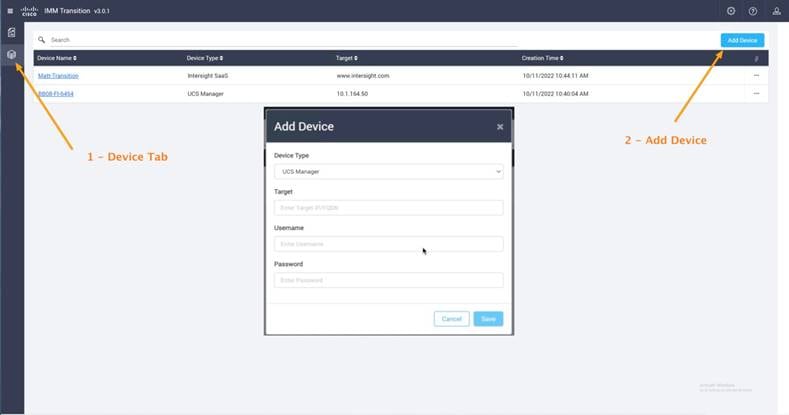Open the help question mark icon
789x415 pixels.
(x=752, y=11)
